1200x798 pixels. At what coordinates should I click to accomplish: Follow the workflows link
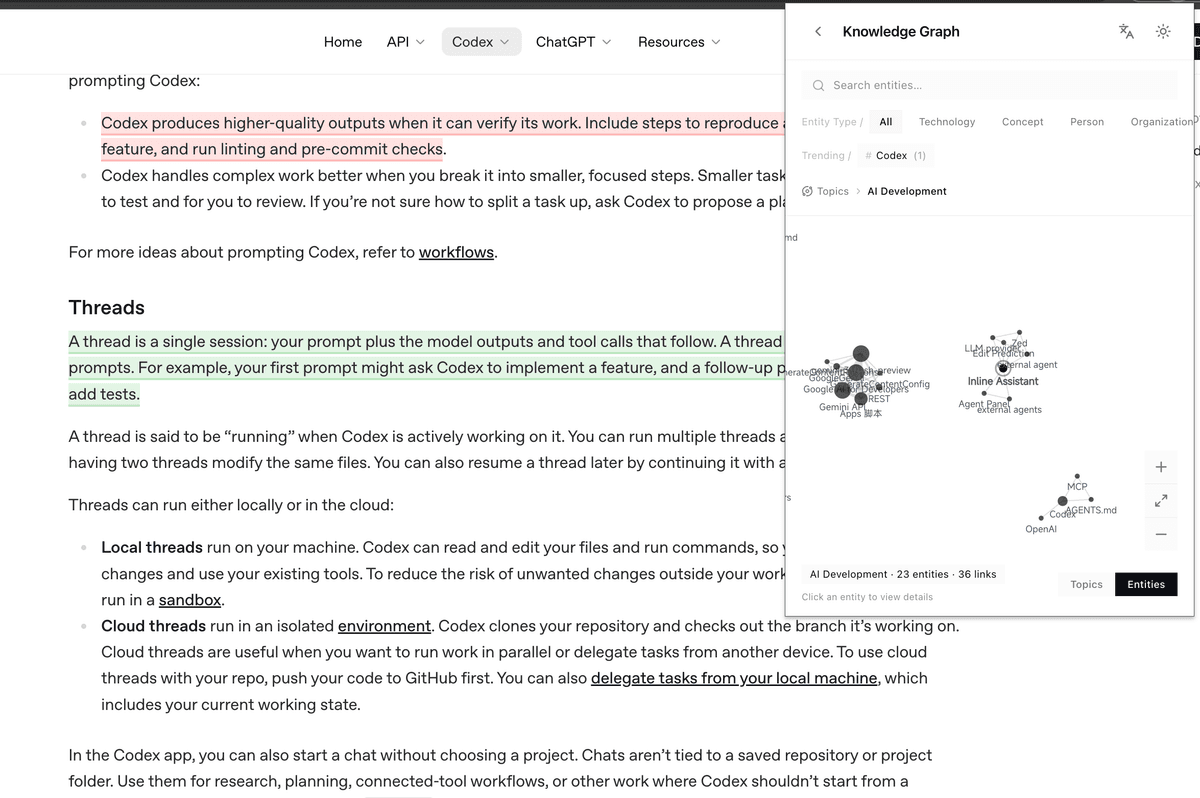(x=456, y=252)
